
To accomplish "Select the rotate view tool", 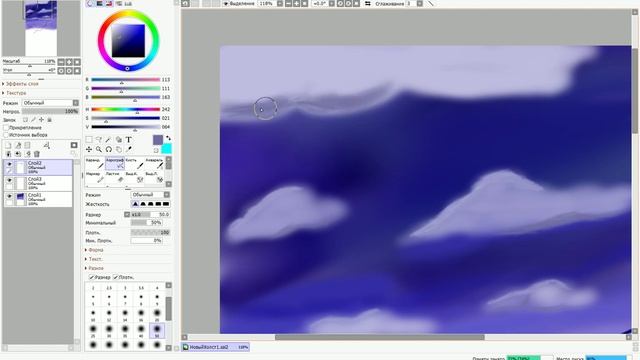I will 109,149.
